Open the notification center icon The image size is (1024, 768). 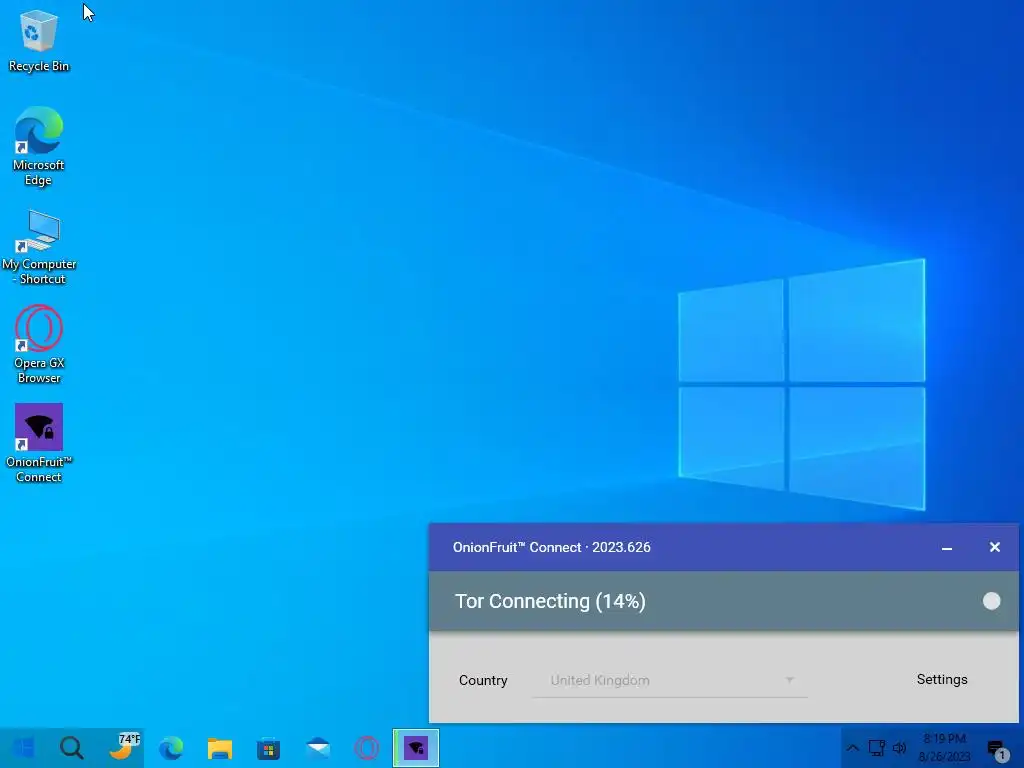(997, 749)
